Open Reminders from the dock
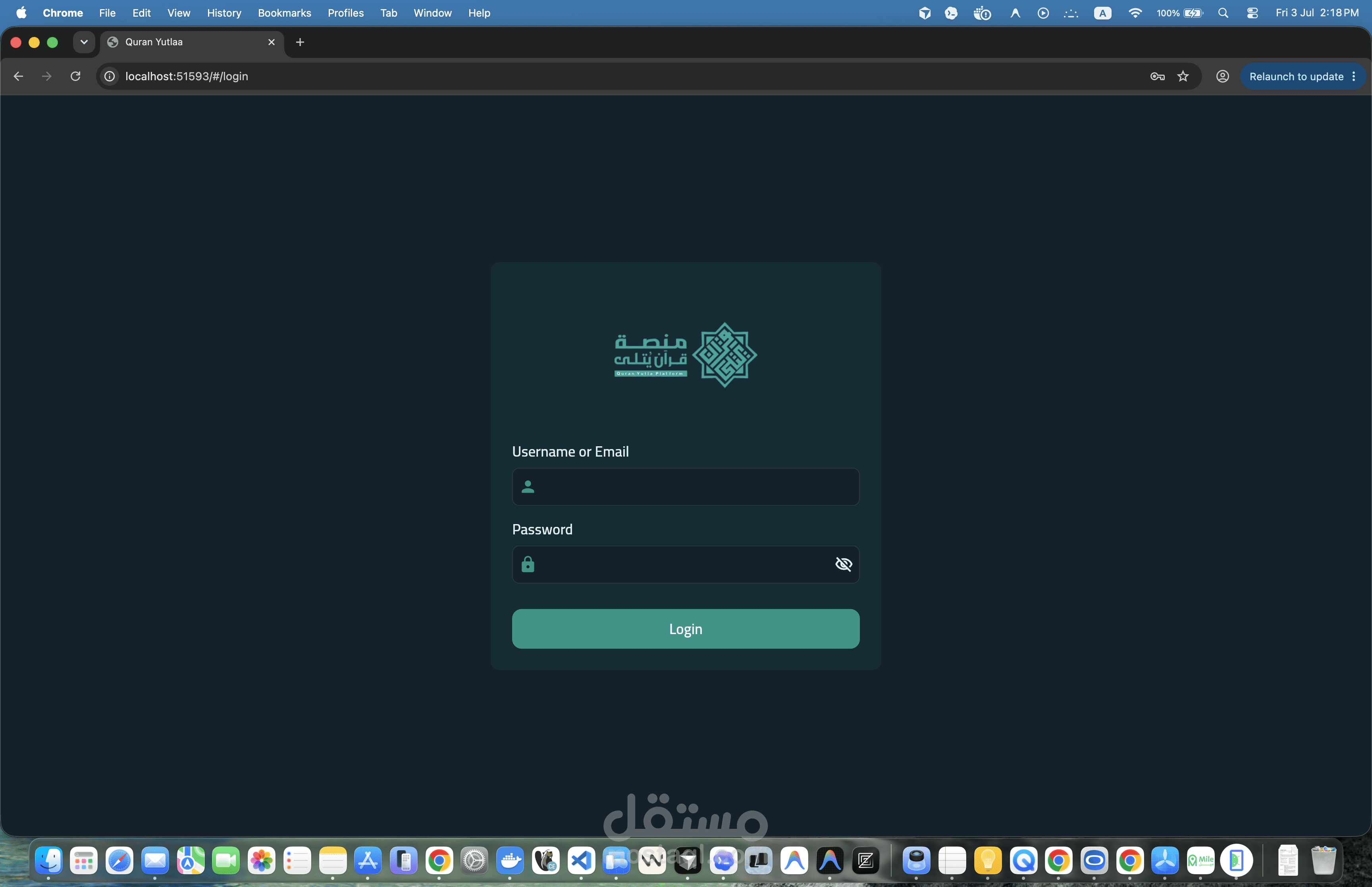1372x887 pixels. click(x=297, y=860)
